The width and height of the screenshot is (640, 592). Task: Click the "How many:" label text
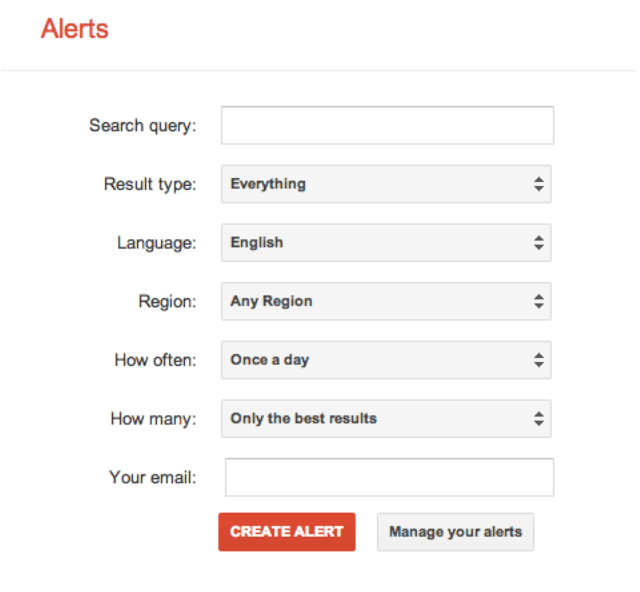coord(153,418)
